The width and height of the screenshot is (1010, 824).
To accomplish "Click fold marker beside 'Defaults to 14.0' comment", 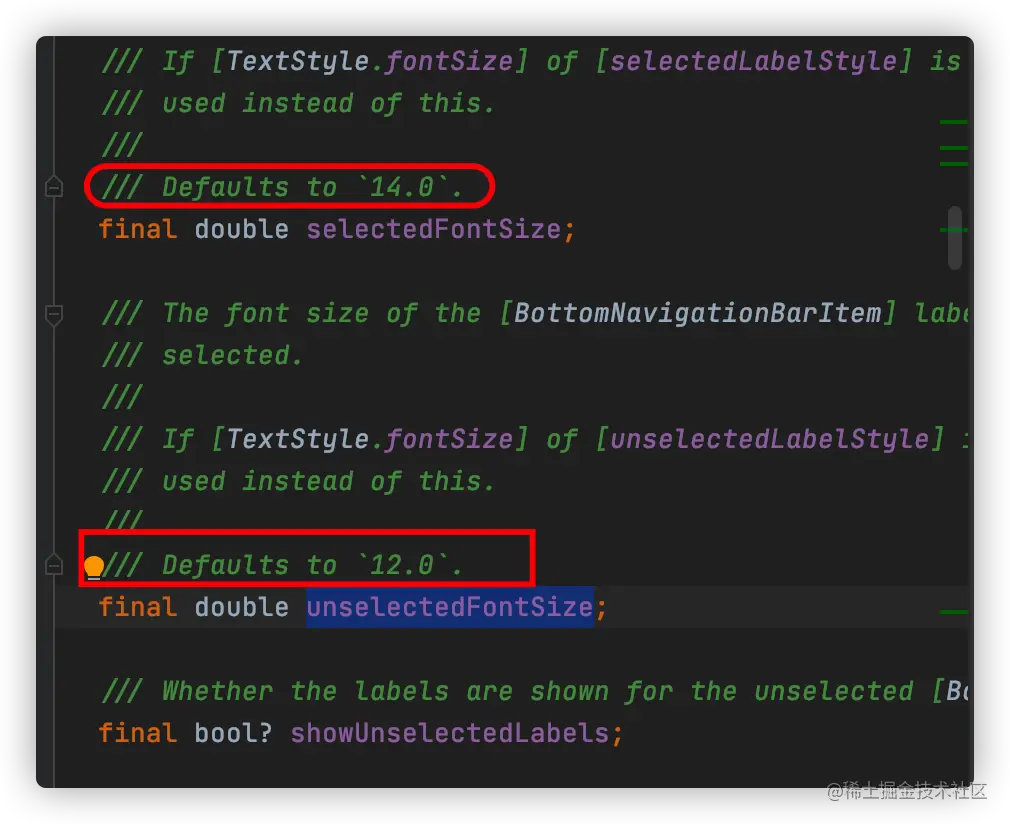I will coord(54,186).
